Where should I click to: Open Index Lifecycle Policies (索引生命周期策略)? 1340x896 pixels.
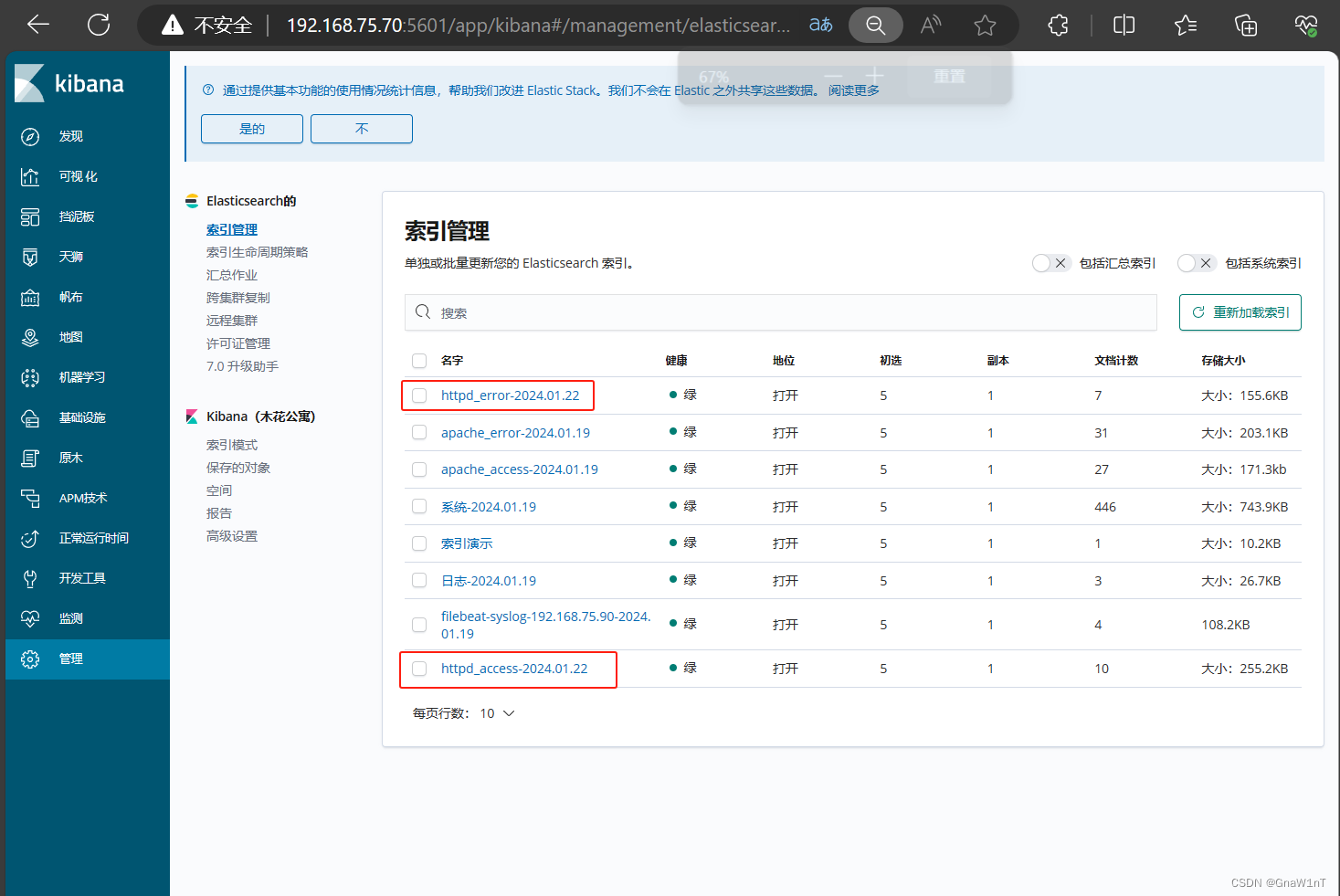[258, 252]
